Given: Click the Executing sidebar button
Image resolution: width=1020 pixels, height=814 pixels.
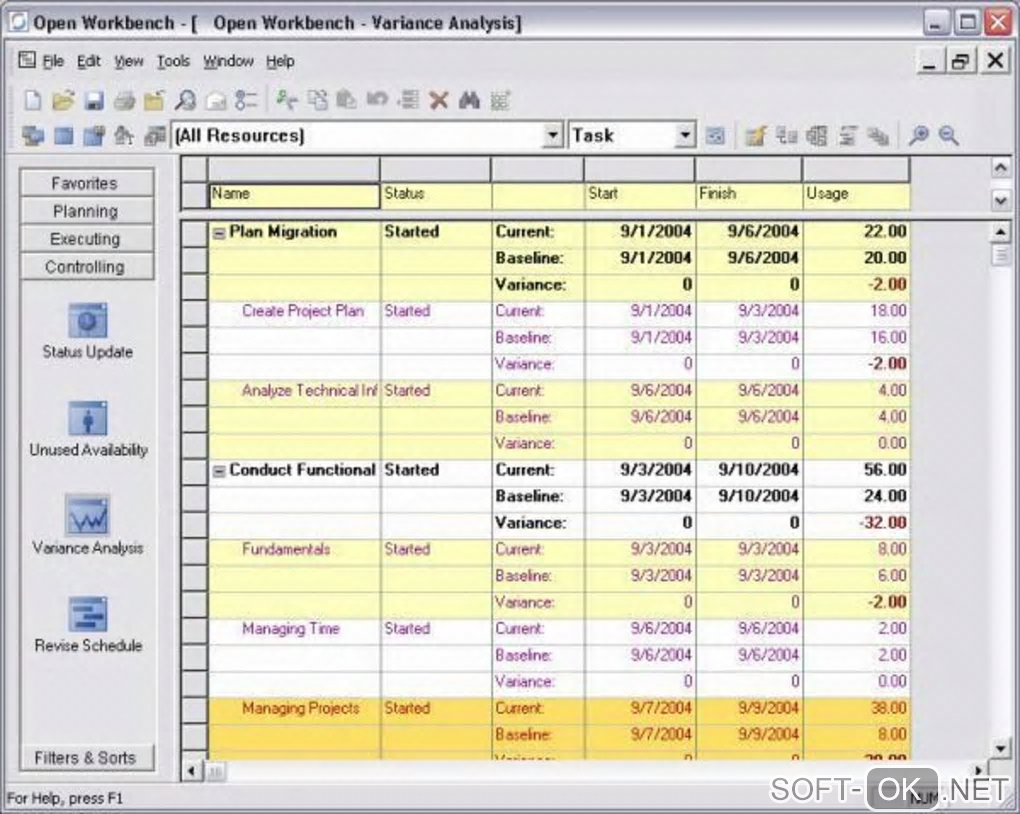Looking at the screenshot, I should [87, 239].
